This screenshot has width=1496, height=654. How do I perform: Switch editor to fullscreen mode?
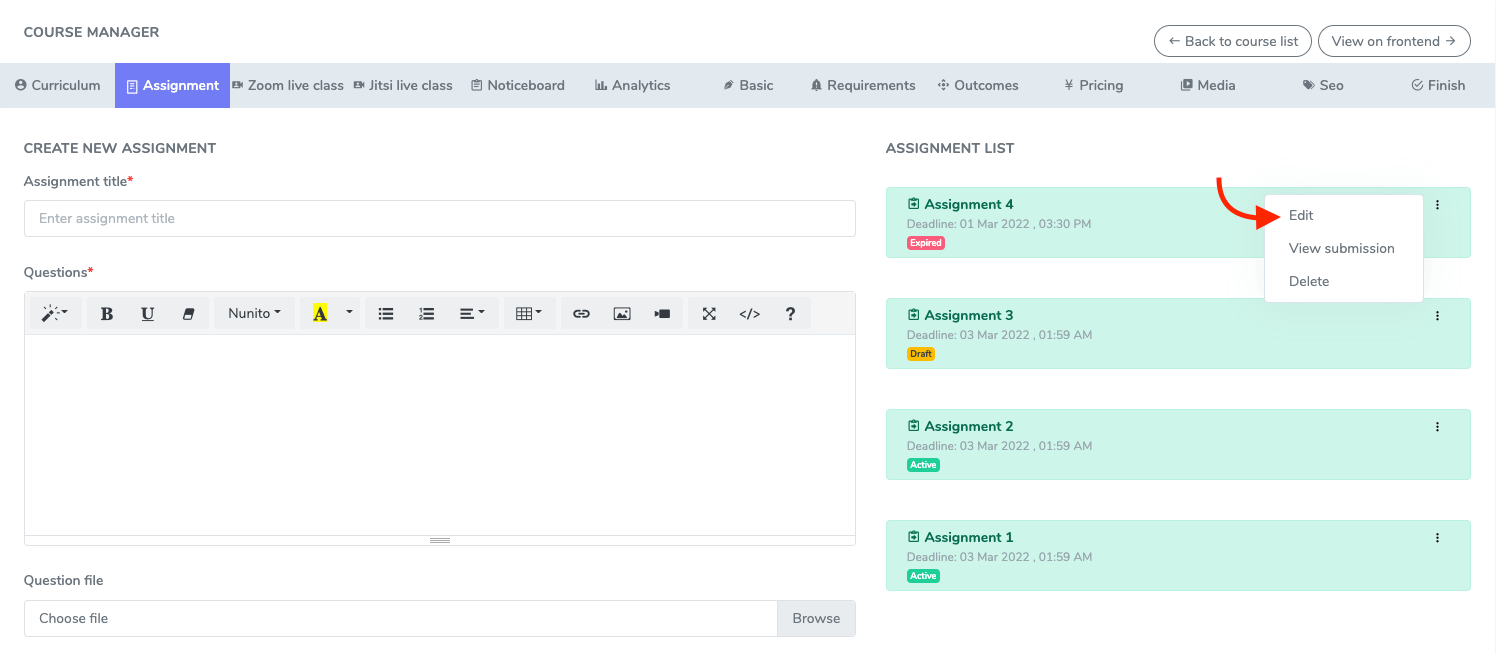tap(709, 314)
